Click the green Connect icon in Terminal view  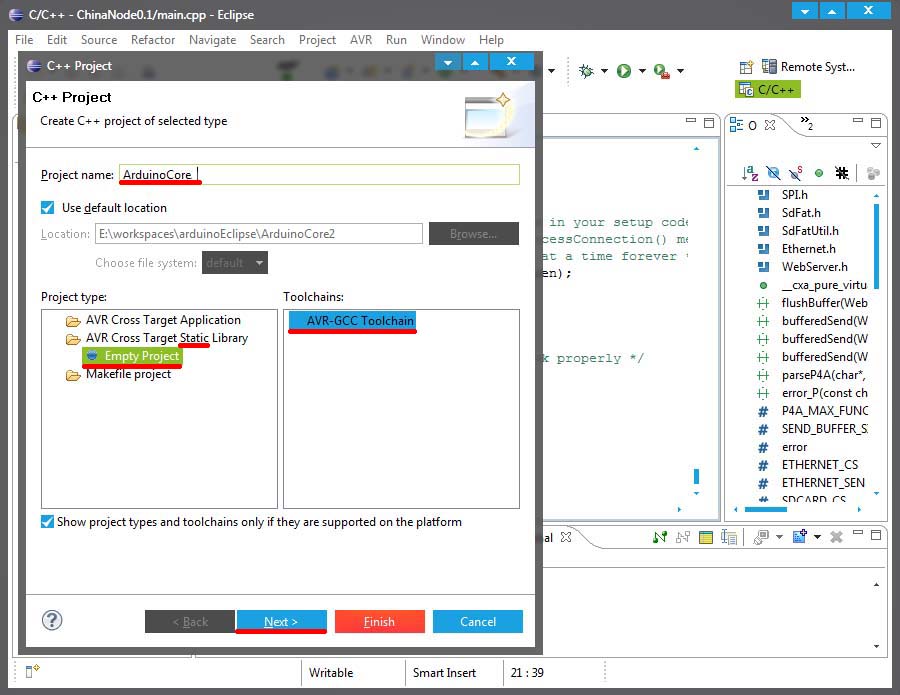tap(660, 537)
